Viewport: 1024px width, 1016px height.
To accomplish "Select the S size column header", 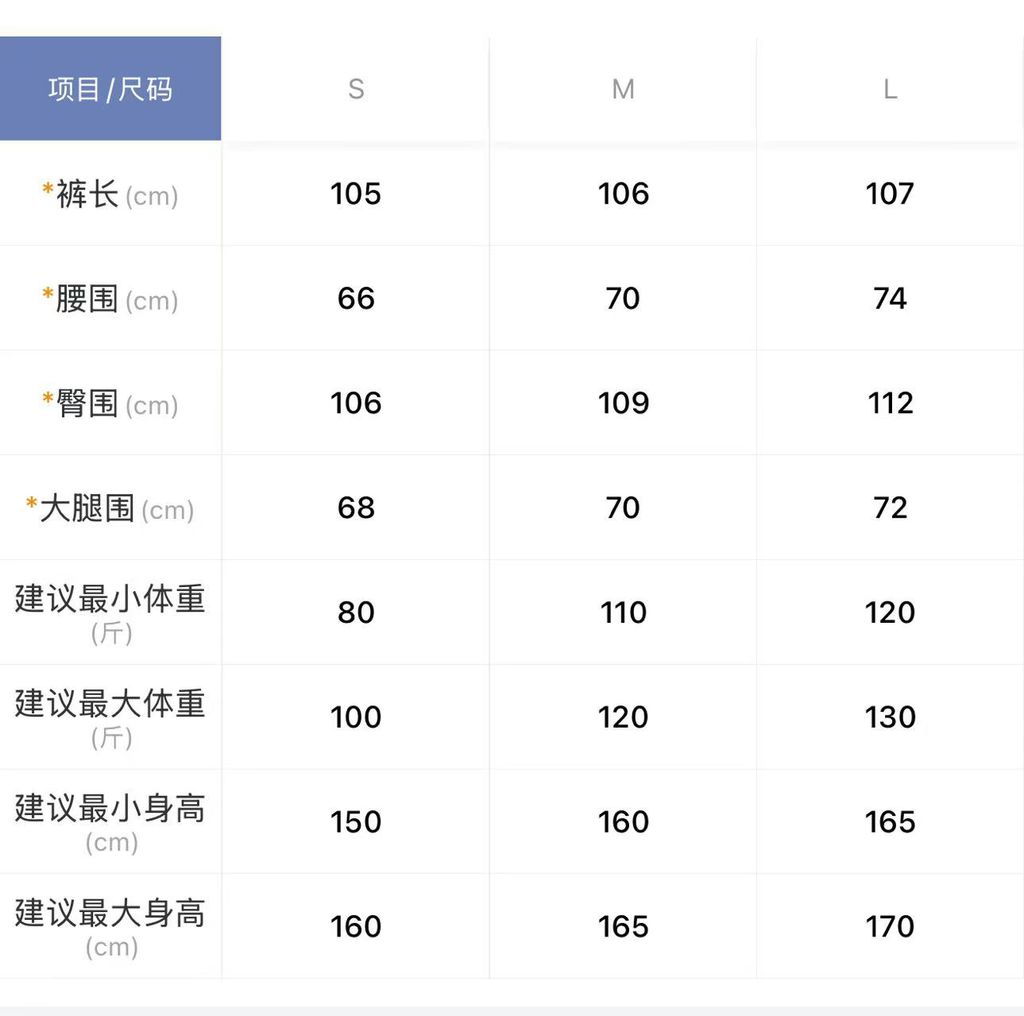I will (356, 90).
